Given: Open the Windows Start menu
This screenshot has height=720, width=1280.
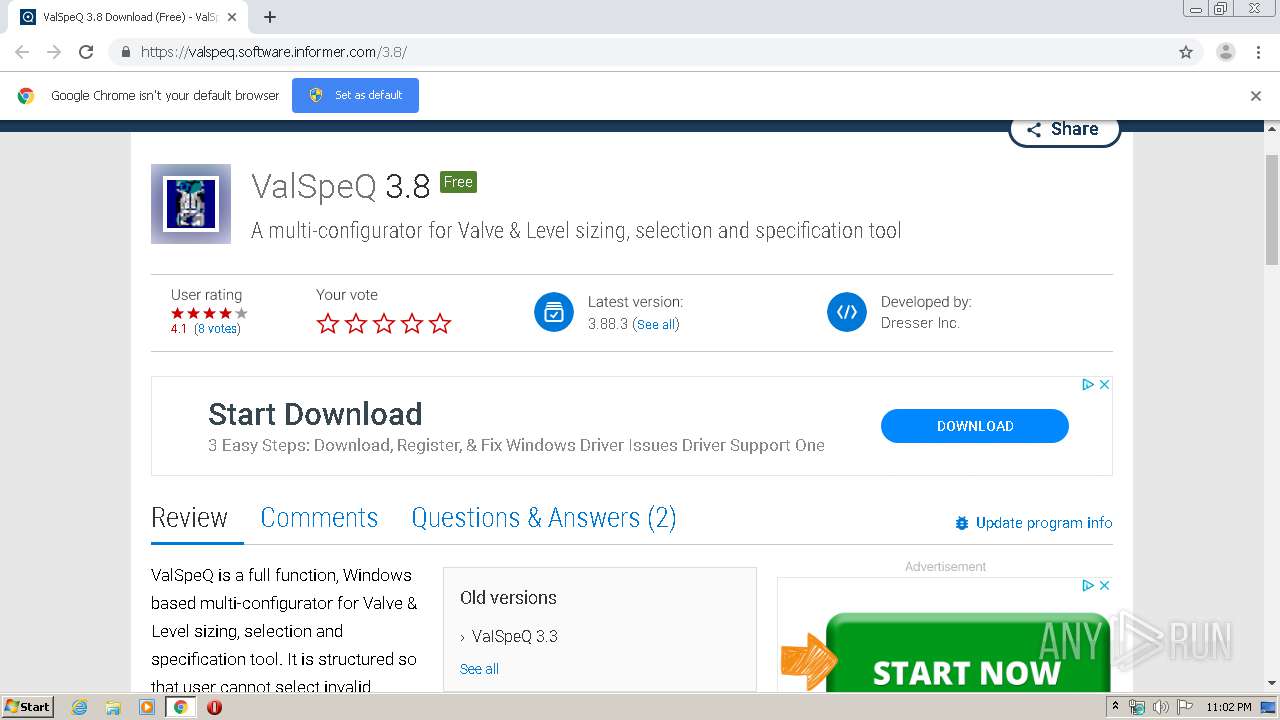Looking at the screenshot, I should coord(28,706).
